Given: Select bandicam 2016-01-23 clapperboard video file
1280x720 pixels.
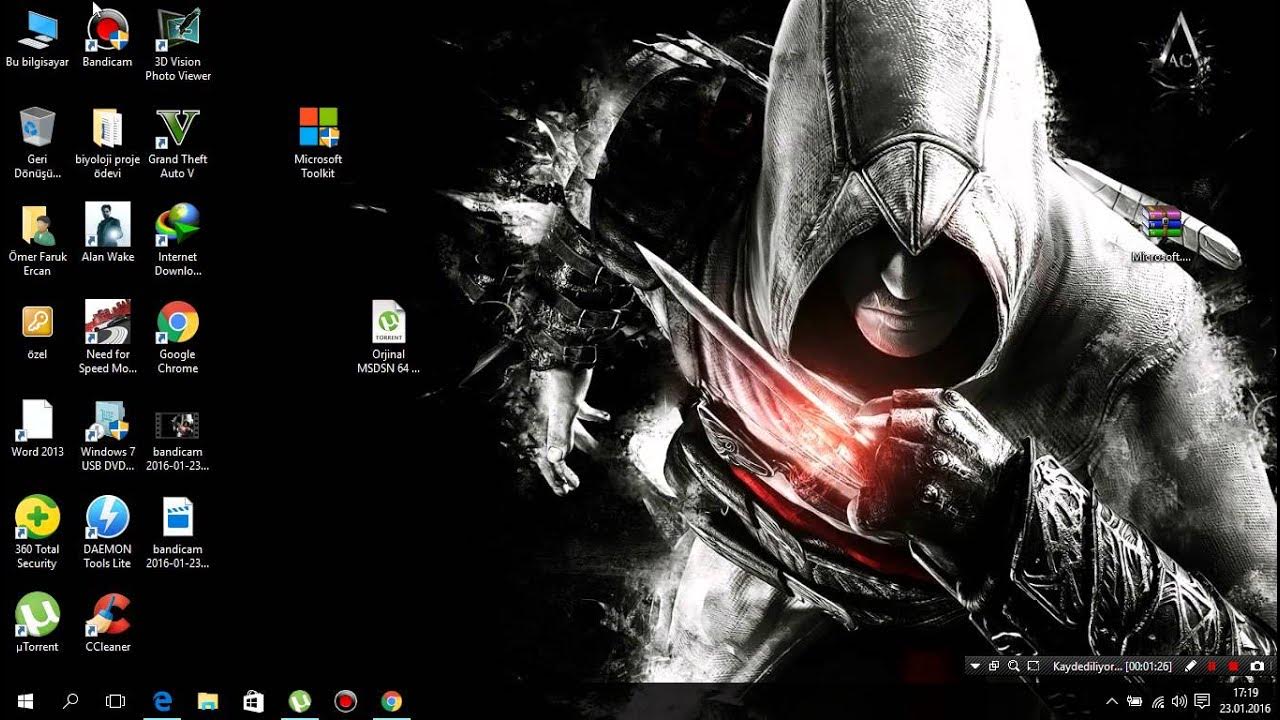Looking at the screenshot, I should (178, 533).
